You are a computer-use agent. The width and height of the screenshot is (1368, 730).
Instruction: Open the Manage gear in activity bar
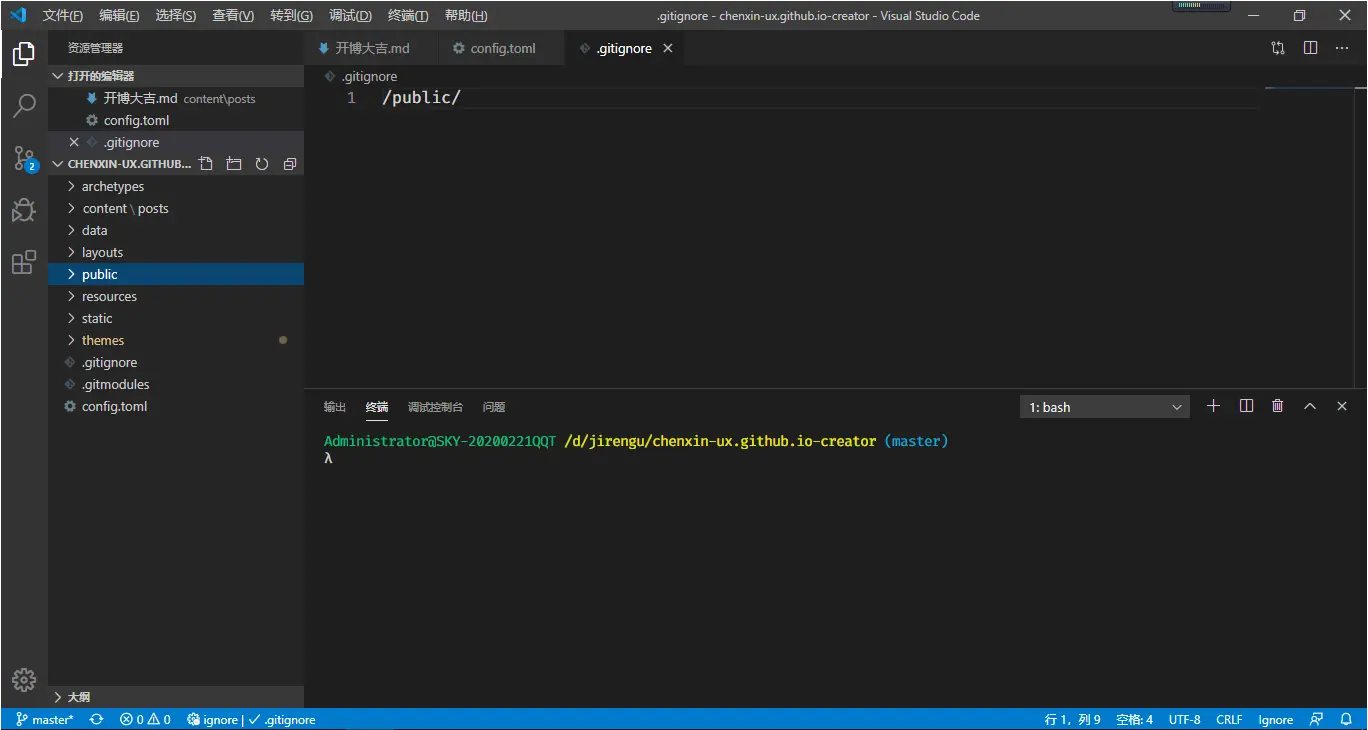coord(24,679)
